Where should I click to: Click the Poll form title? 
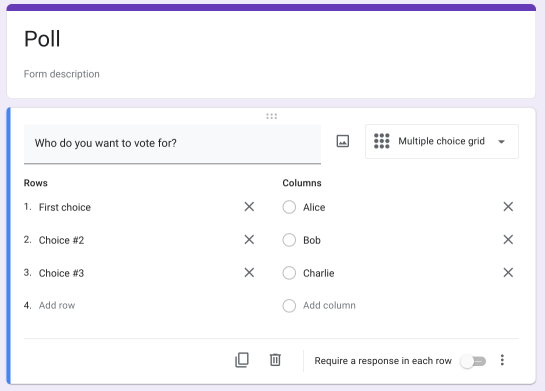(42, 39)
